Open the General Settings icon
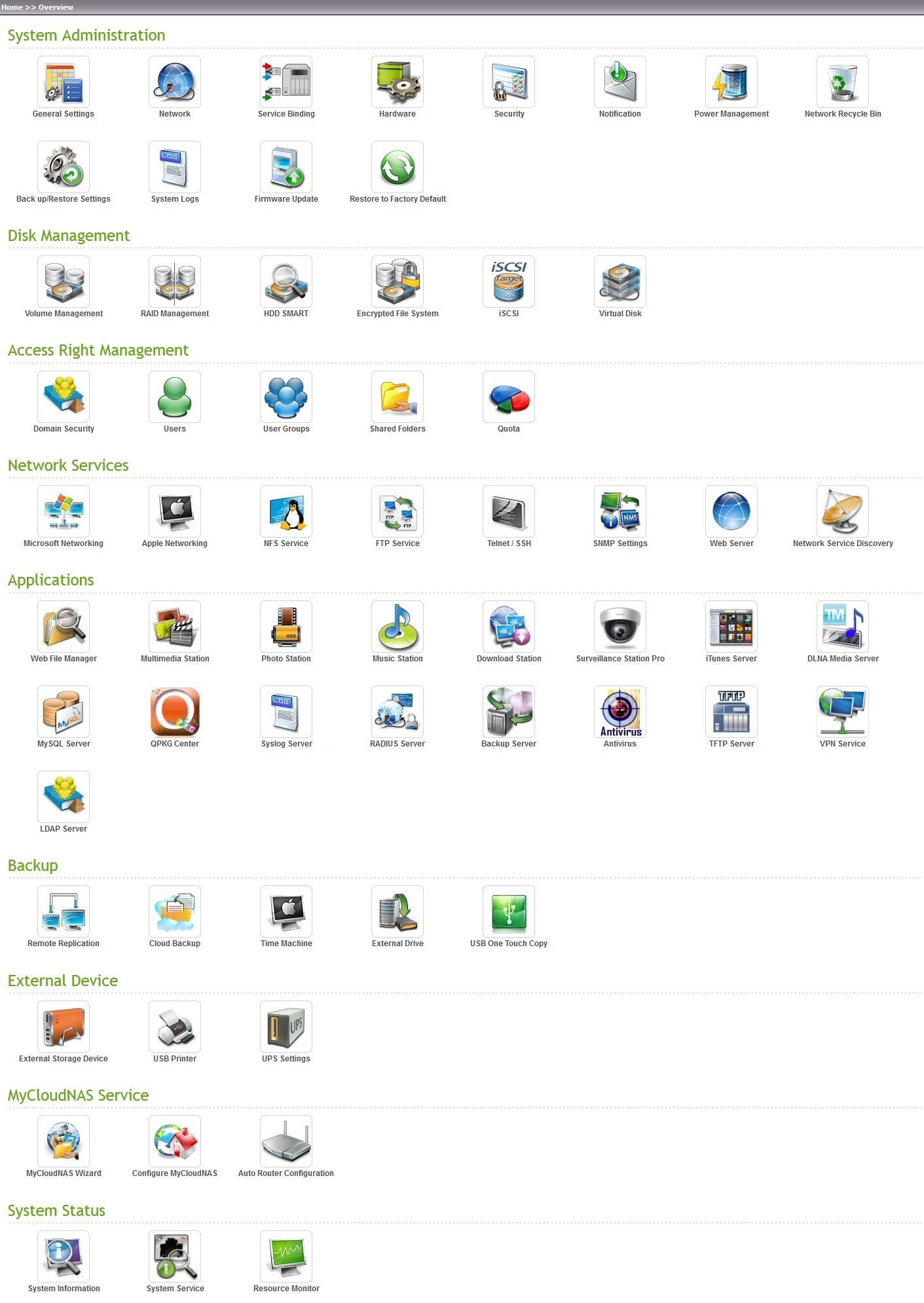This screenshot has height=1303, width=924. (x=64, y=82)
